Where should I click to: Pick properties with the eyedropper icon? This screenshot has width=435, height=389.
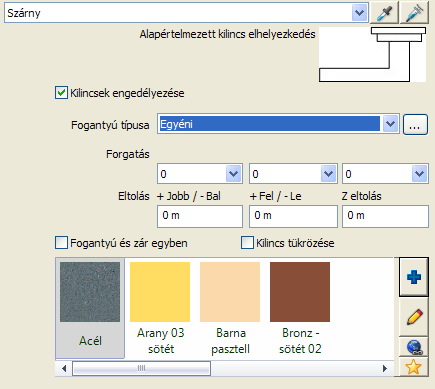point(384,13)
